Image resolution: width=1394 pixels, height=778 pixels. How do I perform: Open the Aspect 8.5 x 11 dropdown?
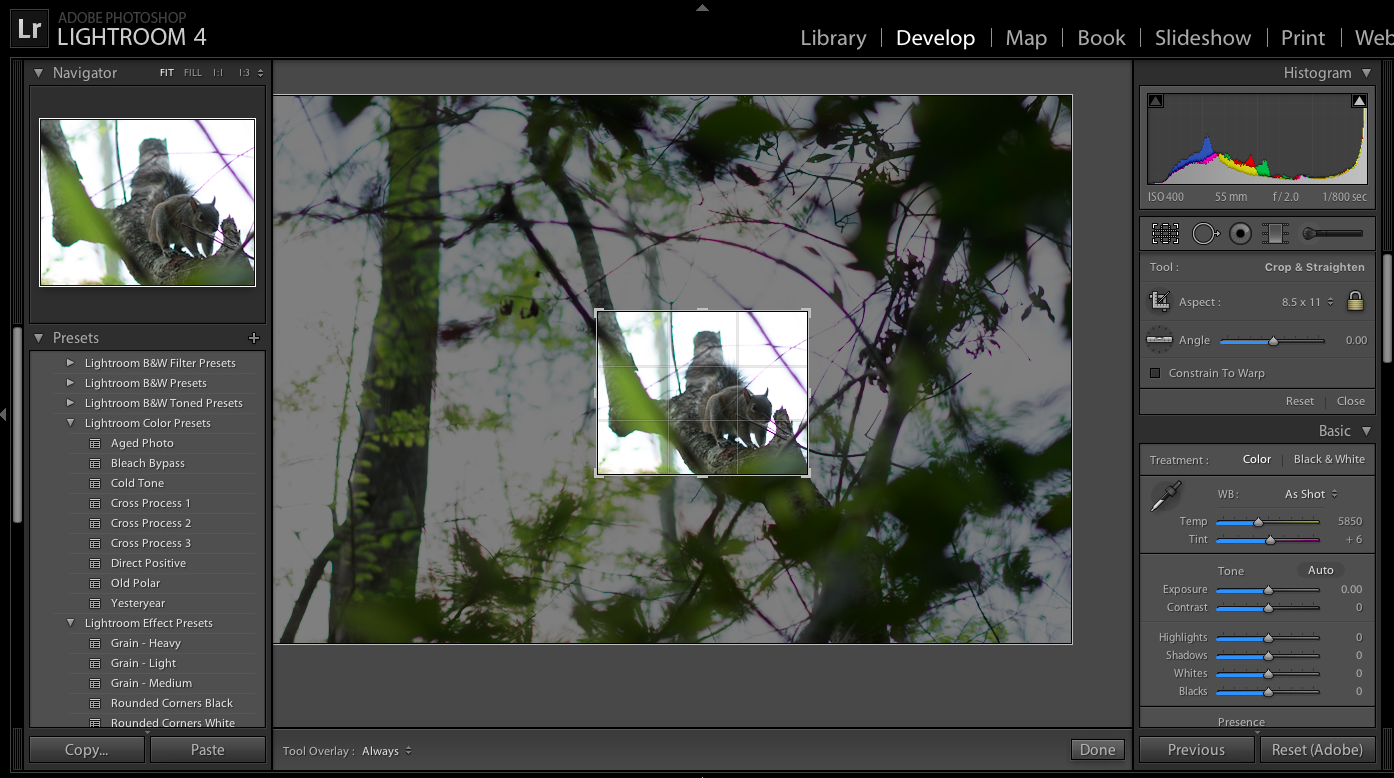click(1307, 302)
